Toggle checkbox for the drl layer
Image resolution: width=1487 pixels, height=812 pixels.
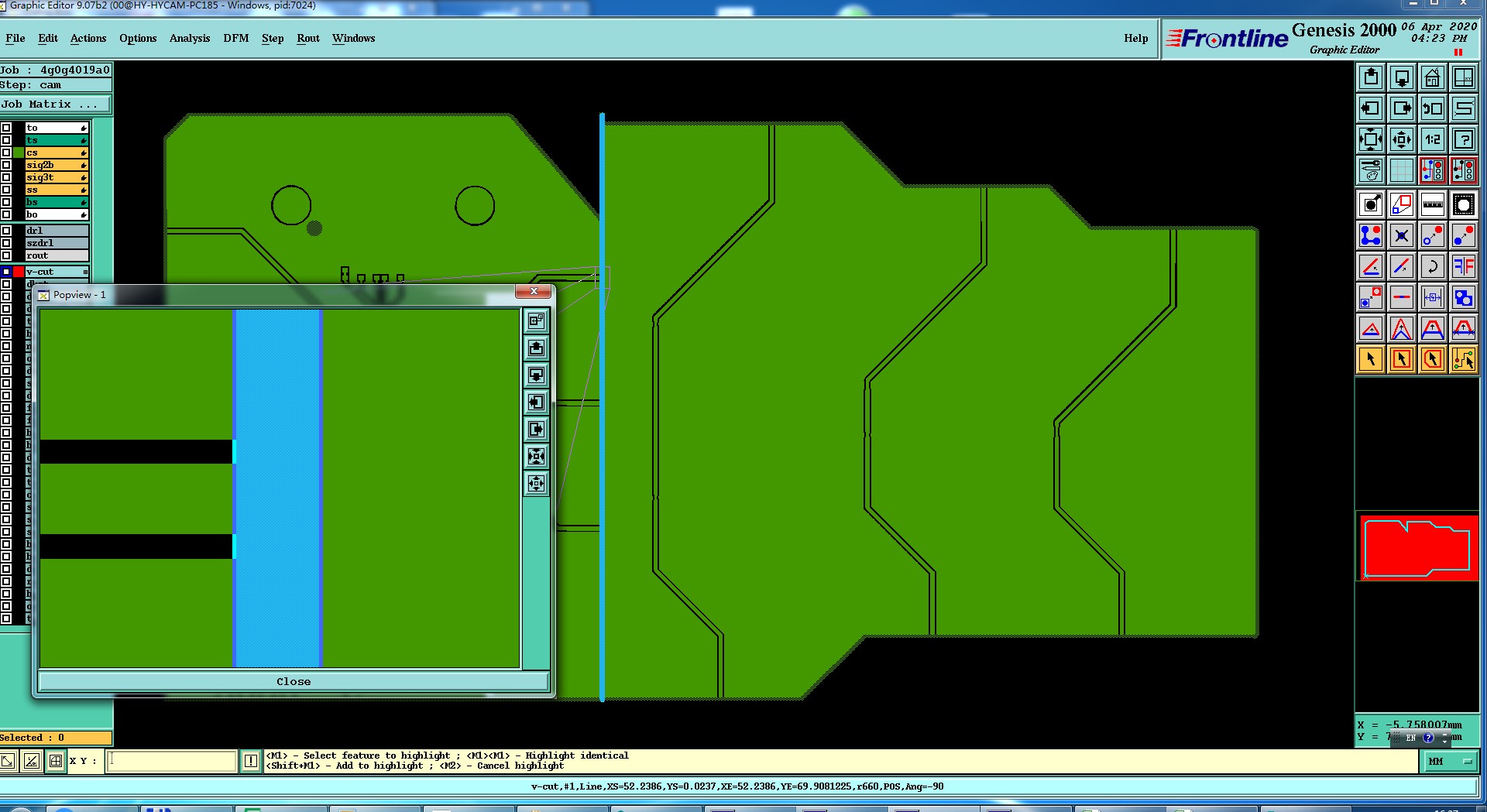click(x=6, y=231)
